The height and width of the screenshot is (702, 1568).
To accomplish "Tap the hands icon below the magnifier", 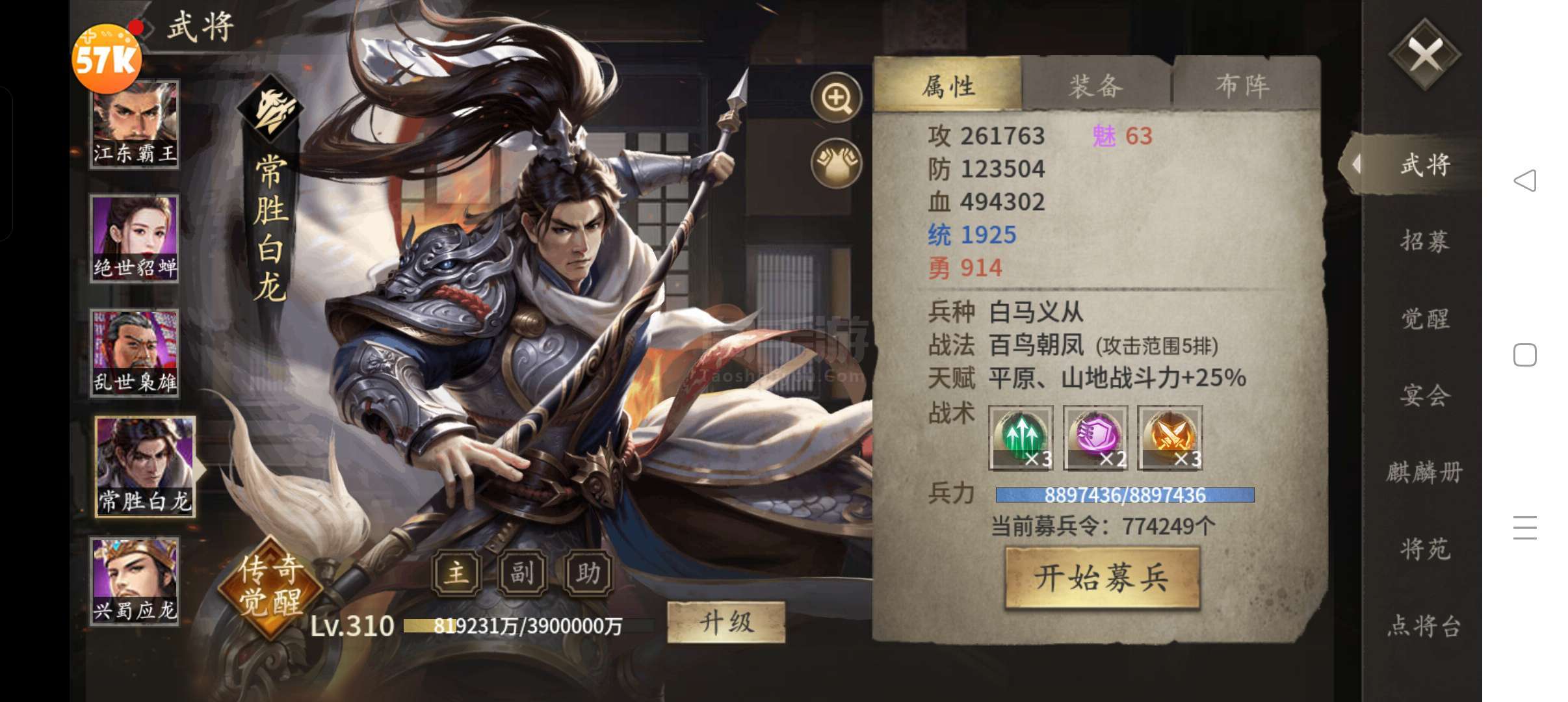I will pos(837,164).
